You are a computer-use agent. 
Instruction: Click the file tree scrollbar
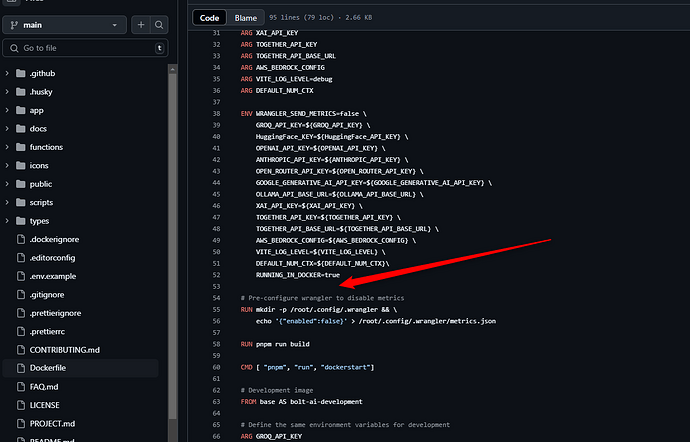[x=172, y=247]
